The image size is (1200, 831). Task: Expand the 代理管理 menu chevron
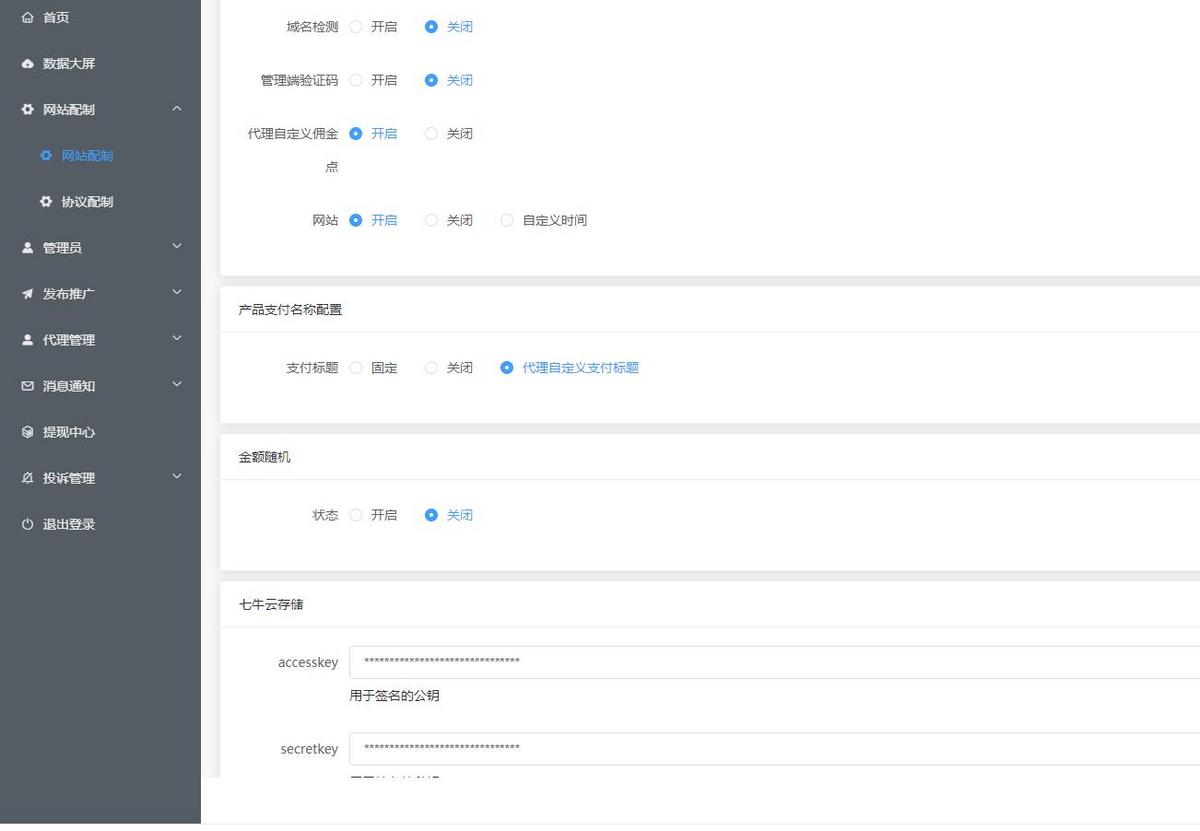click(177, 338)
